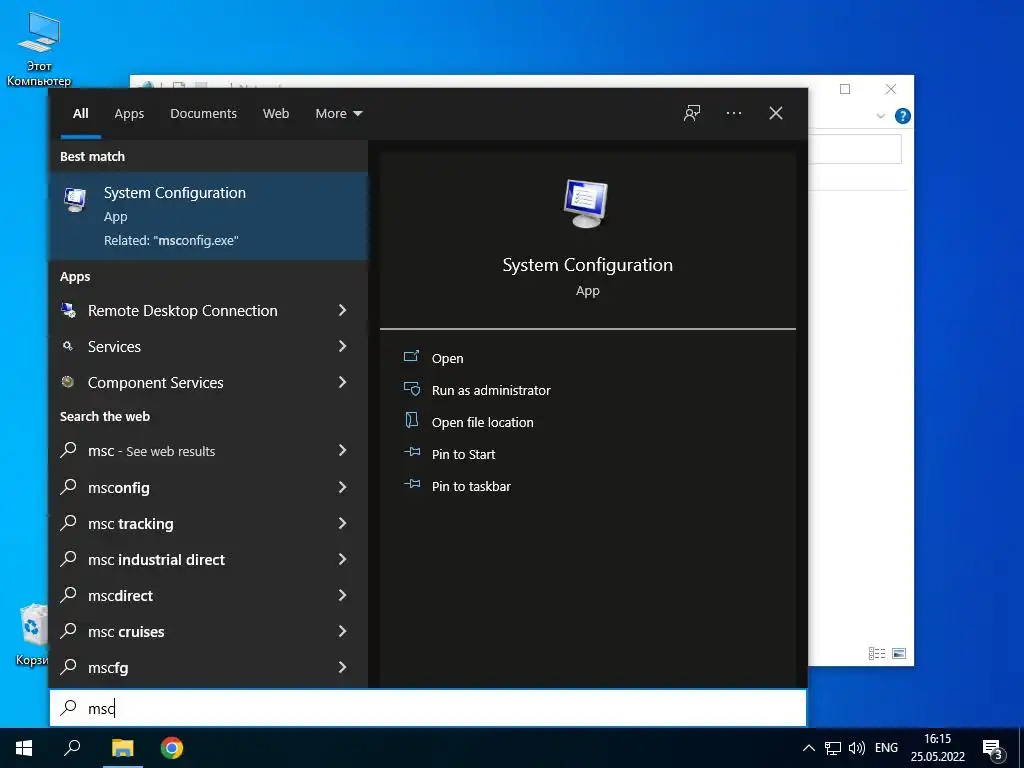
Task: Select Open file location
Action: coord(483,422)
